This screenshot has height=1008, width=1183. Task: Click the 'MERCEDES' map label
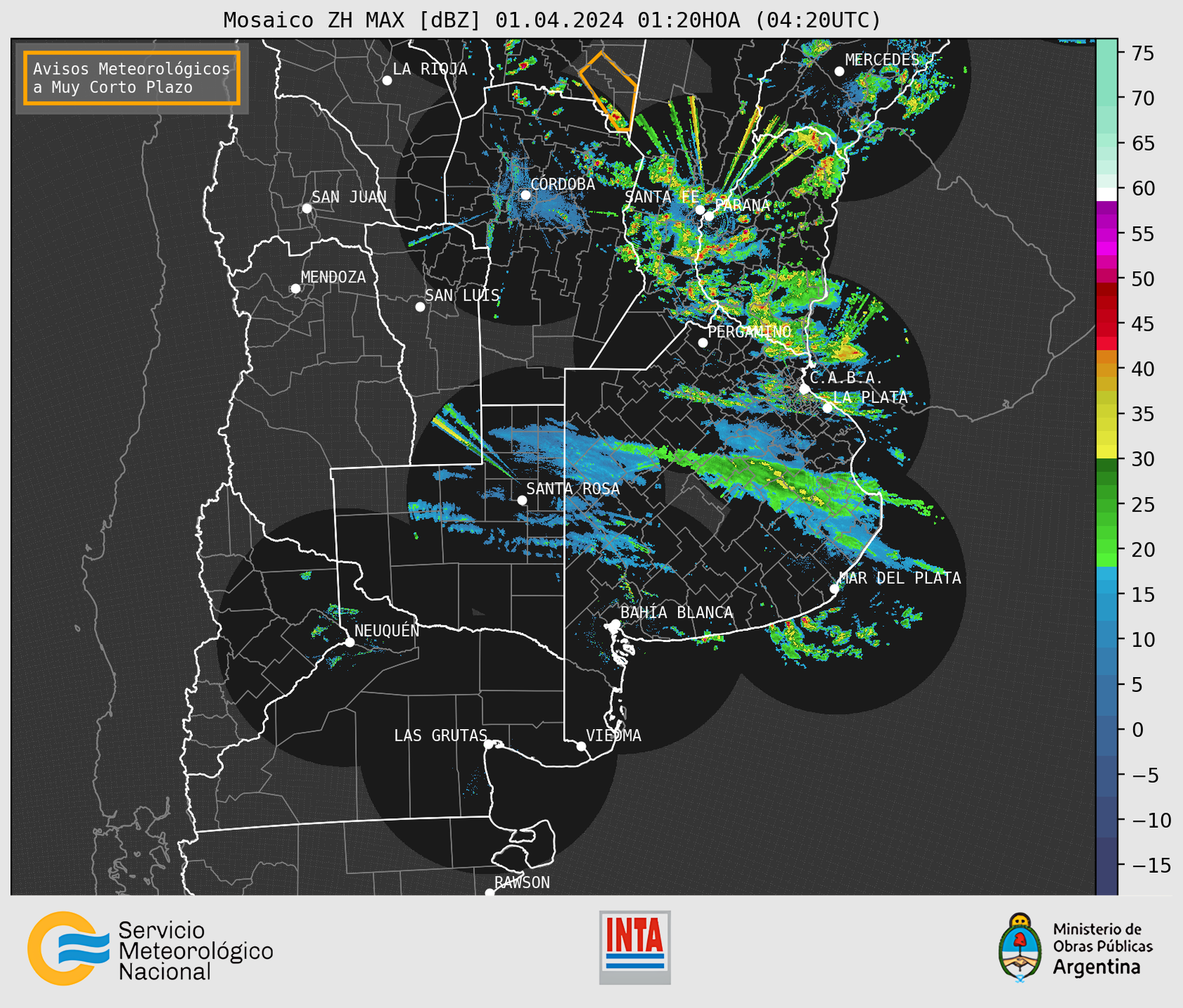point(882,60)
